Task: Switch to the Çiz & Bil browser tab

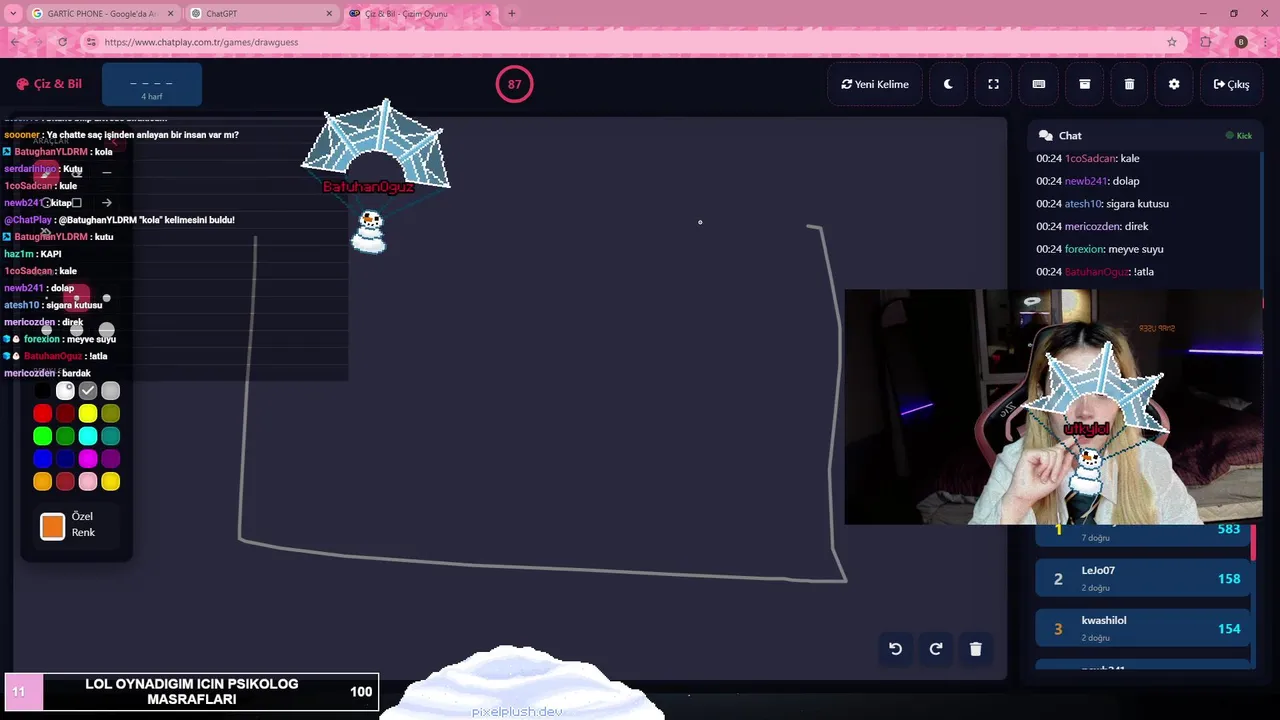Action: click(420, 14)
